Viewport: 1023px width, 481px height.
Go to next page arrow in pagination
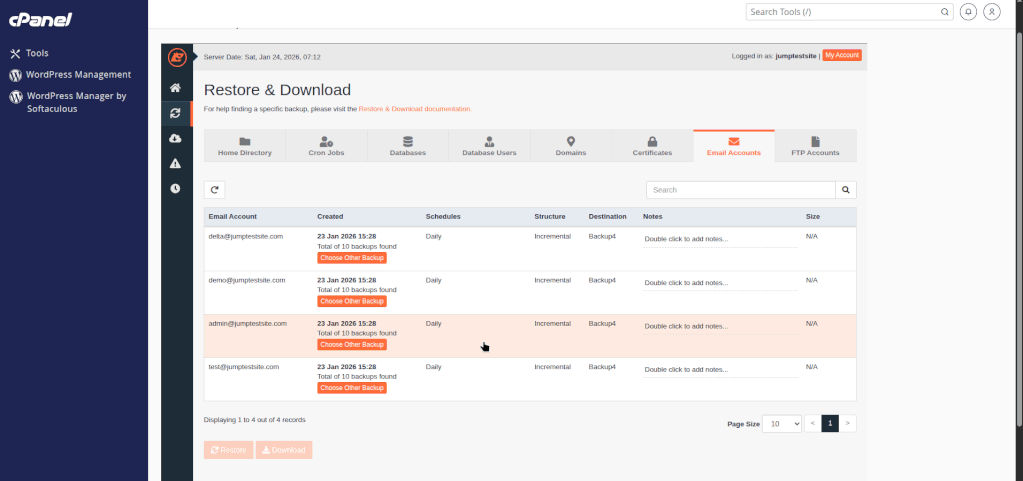point(848,424)
